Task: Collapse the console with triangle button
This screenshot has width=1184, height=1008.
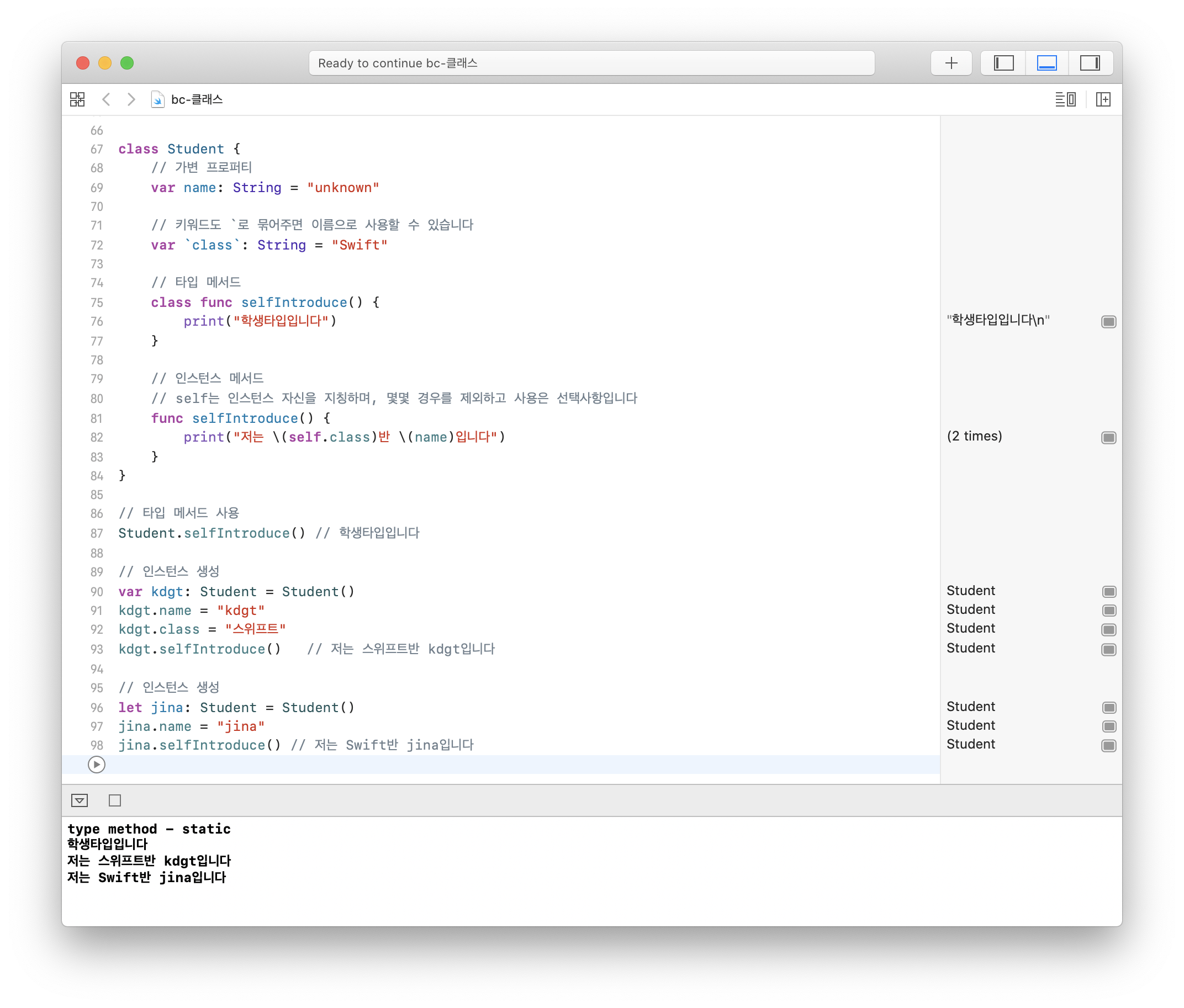Action: [x=80, y=800]
